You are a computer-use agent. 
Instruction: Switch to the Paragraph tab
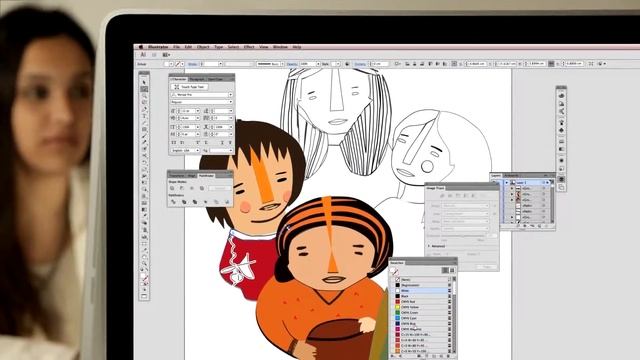pyautogui.click(x=197, y=79)
